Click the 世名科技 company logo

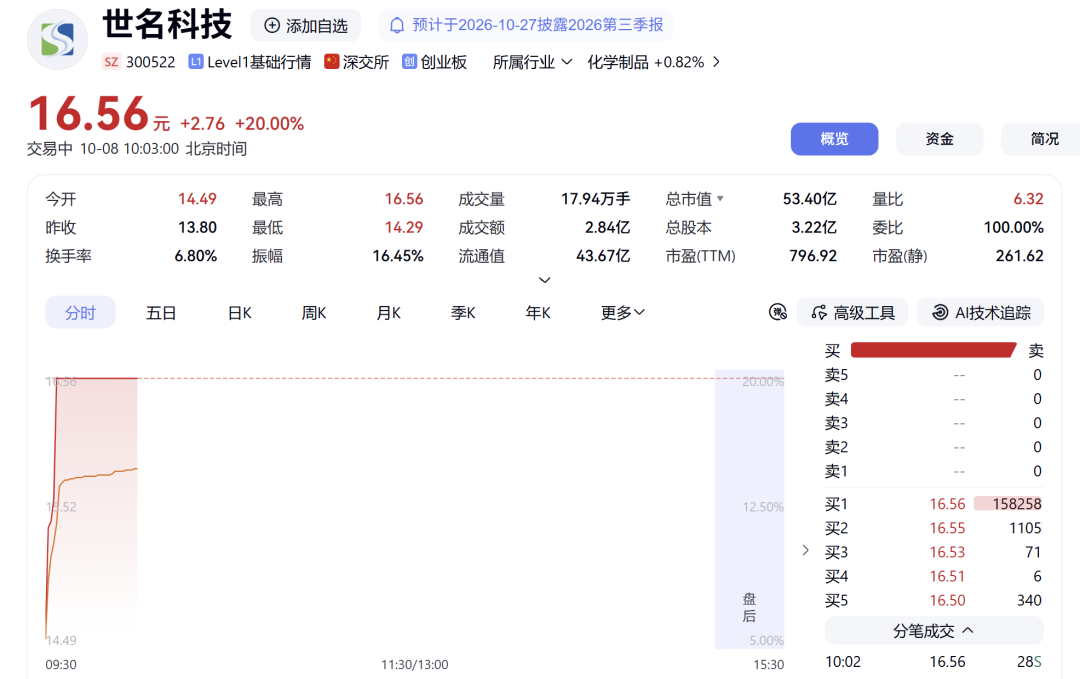[x=57, y=39]
